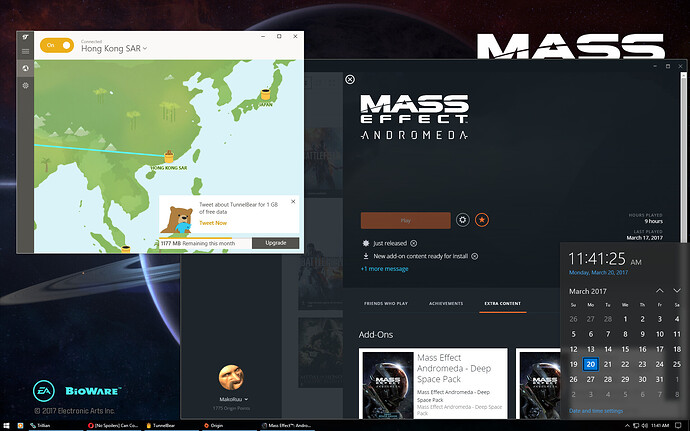690x431 pixels.
Task: Click the taskbar clock showing 11:41 AM
Action: click(x=660, y=426)
